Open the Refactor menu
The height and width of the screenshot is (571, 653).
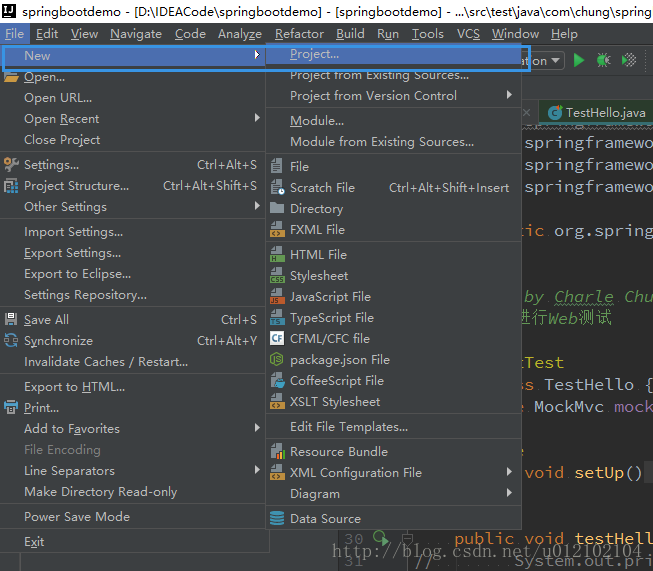[299, 34]
